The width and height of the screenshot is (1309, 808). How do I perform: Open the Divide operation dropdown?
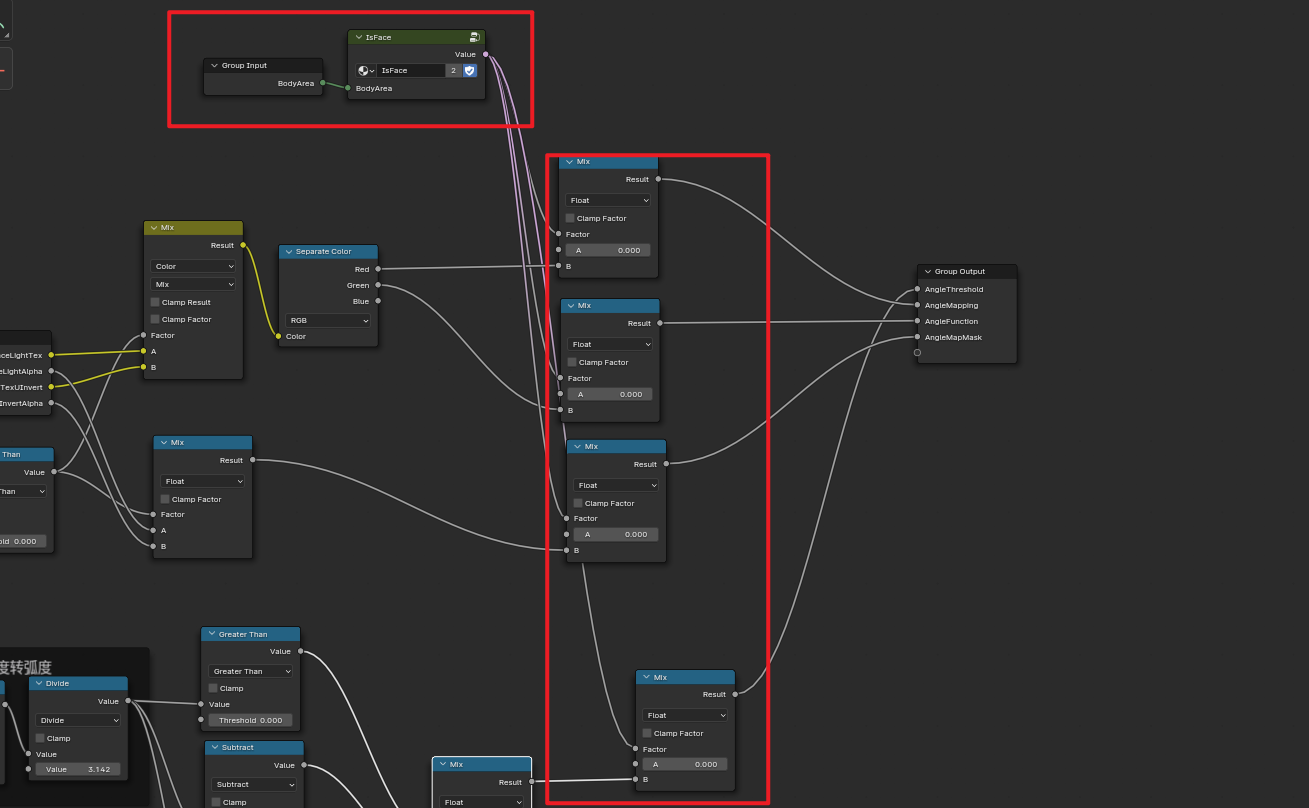pos(78,720)
